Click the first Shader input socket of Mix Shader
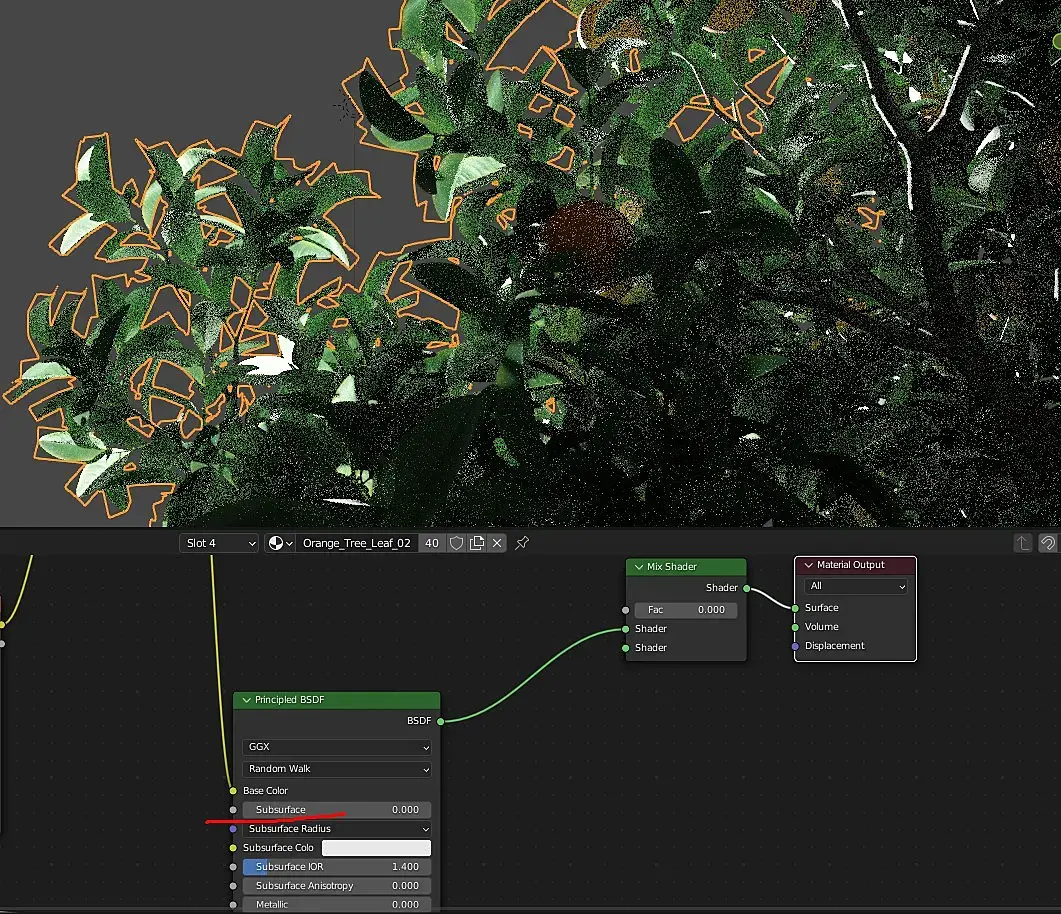The height and width of the screenshot is (914, 1061). [626, 629]
